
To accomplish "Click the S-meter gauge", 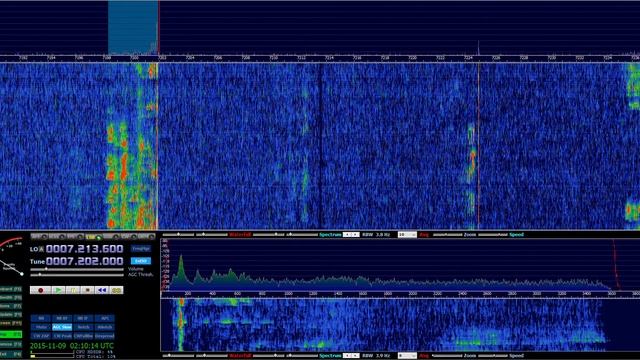I will coord(11,255).
